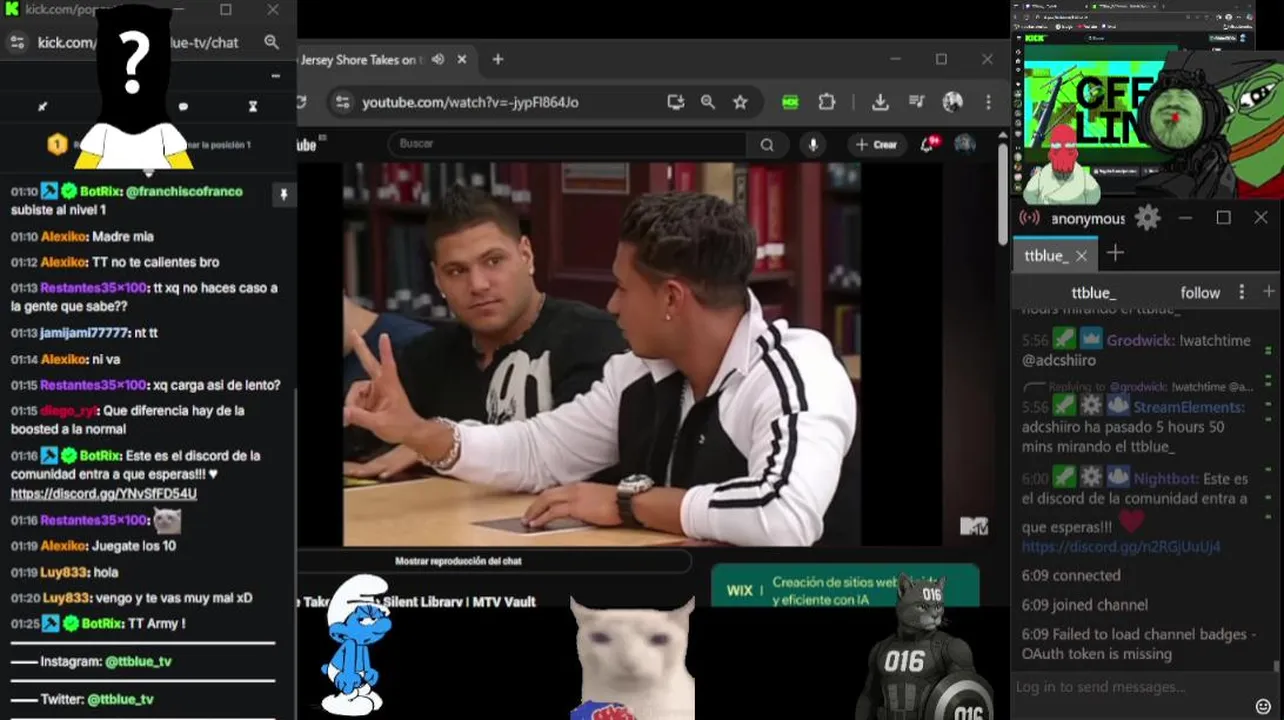The image size is (1284, 720).
Task: Open browser downloads icon
Action: point(880,102)
